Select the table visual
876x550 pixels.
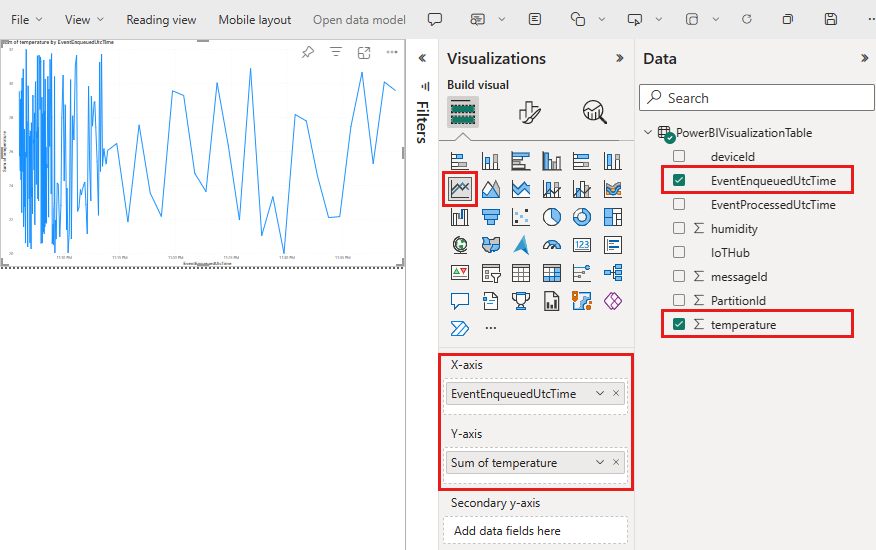coord(521,273)
